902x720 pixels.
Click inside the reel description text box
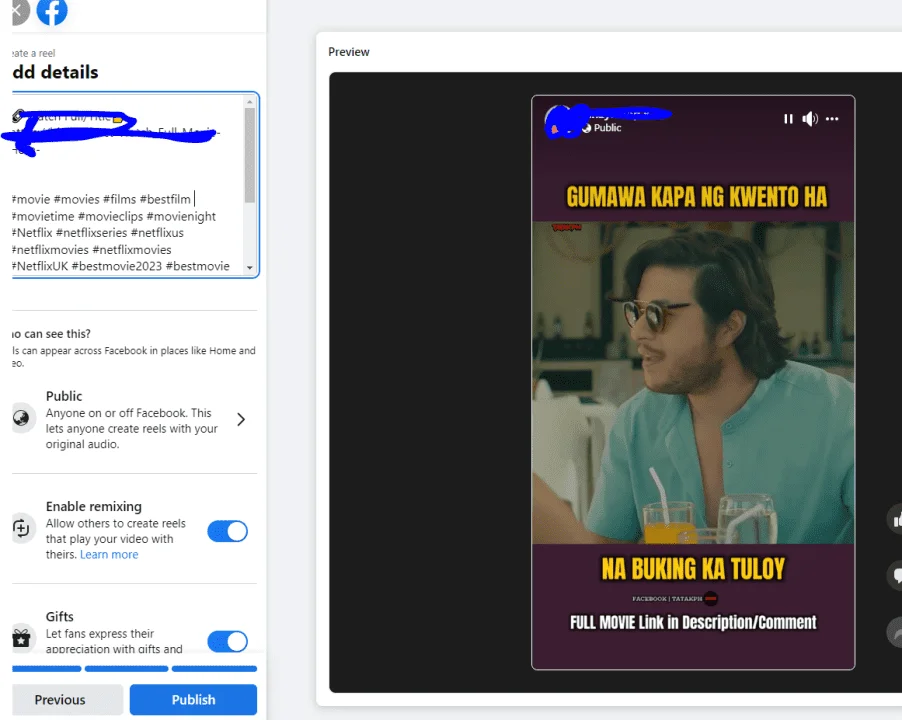click(135, 185)
